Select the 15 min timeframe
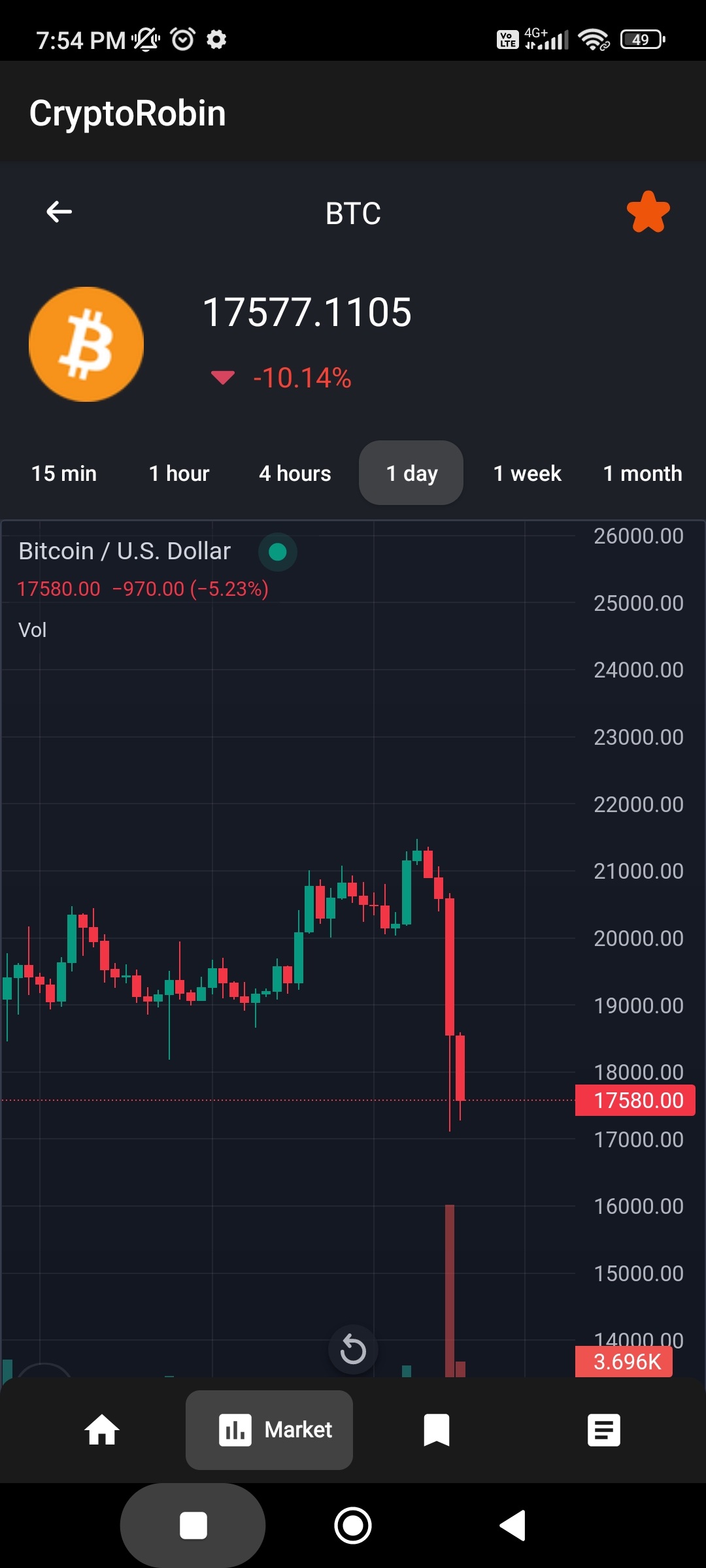The height and width of the screenshot is (1568, 706). [x=64, y=474]
